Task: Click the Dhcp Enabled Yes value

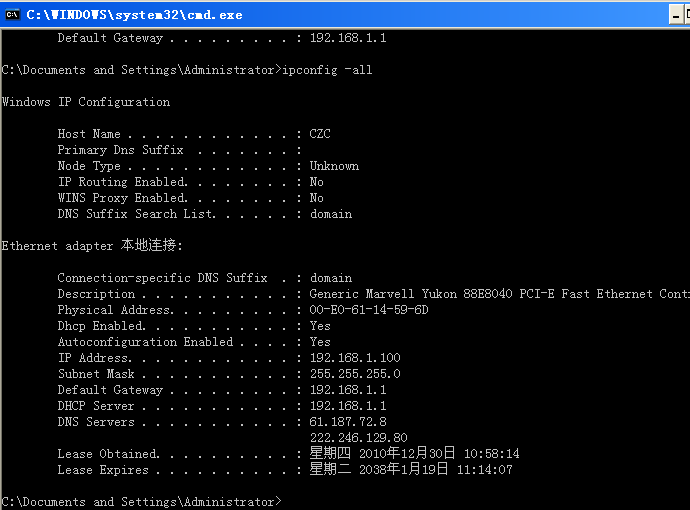Action: (320, 326)
